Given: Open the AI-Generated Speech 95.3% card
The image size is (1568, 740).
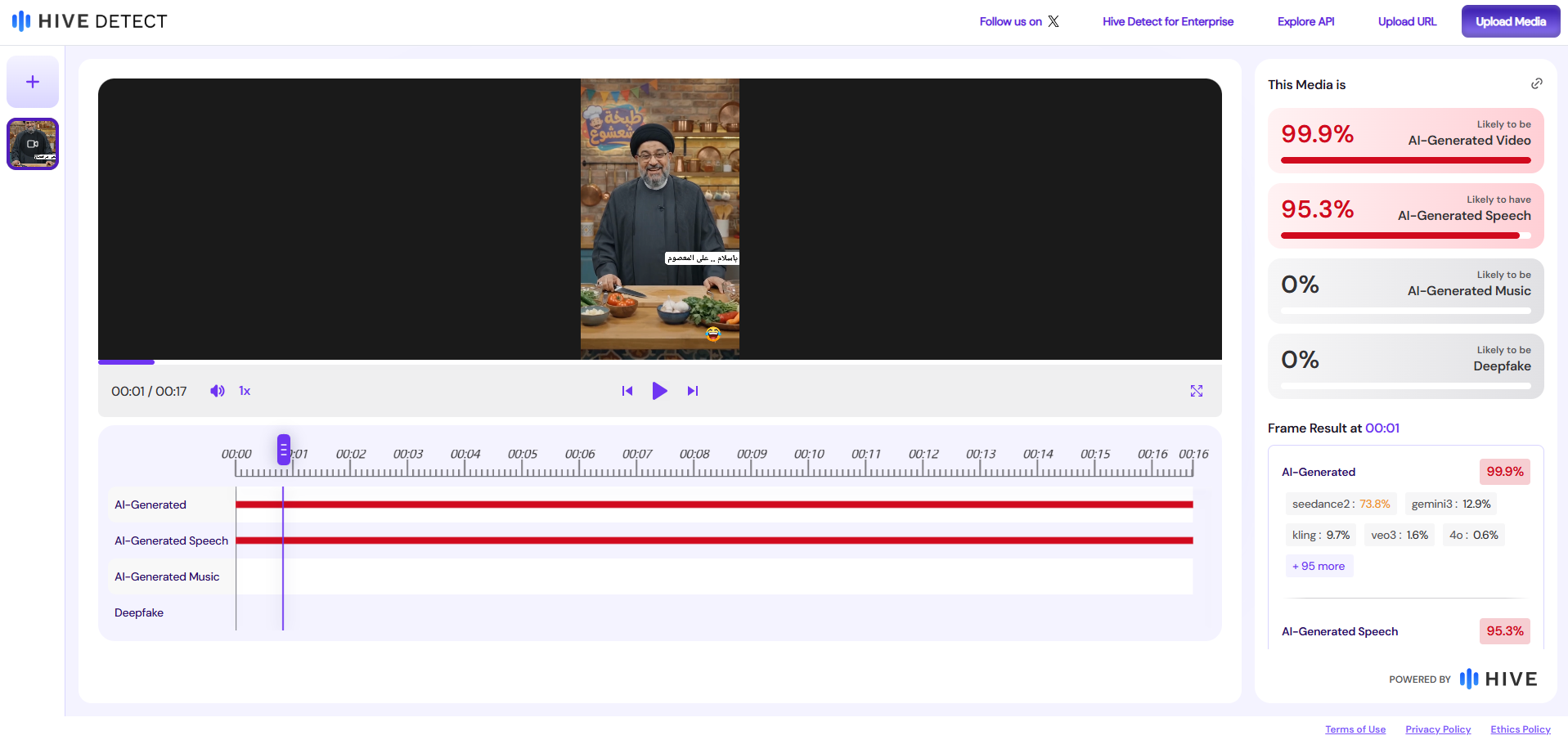Looking at the screenshot, I should [x=1405, y=215].
